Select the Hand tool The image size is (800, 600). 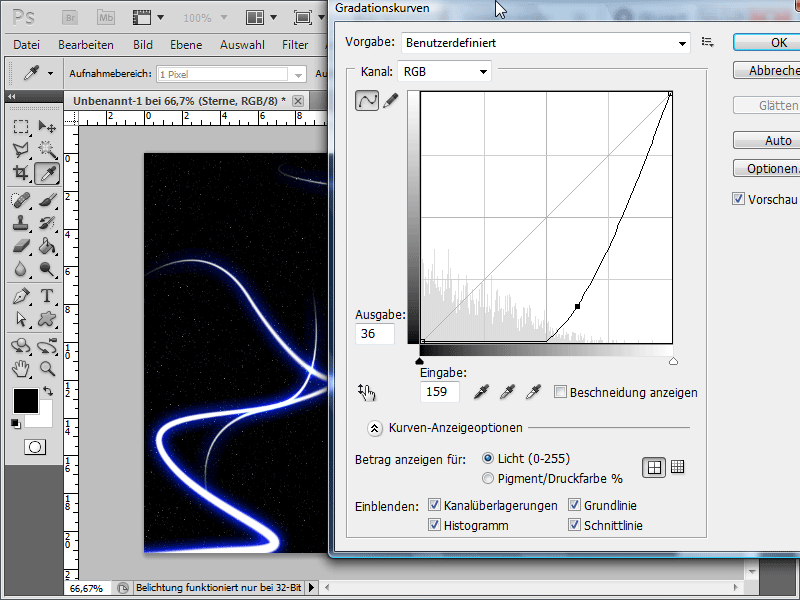(21, 369)
